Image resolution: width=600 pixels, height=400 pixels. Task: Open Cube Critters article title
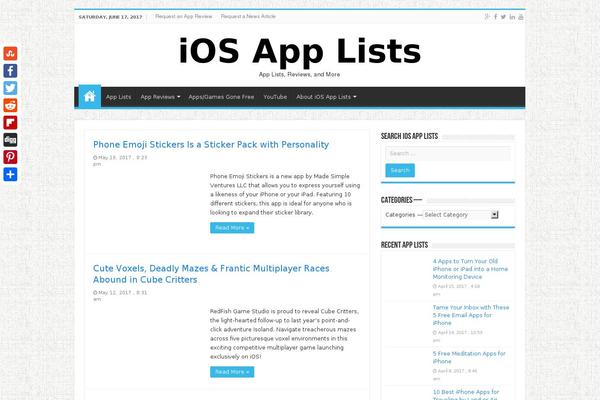pos(211,274)
